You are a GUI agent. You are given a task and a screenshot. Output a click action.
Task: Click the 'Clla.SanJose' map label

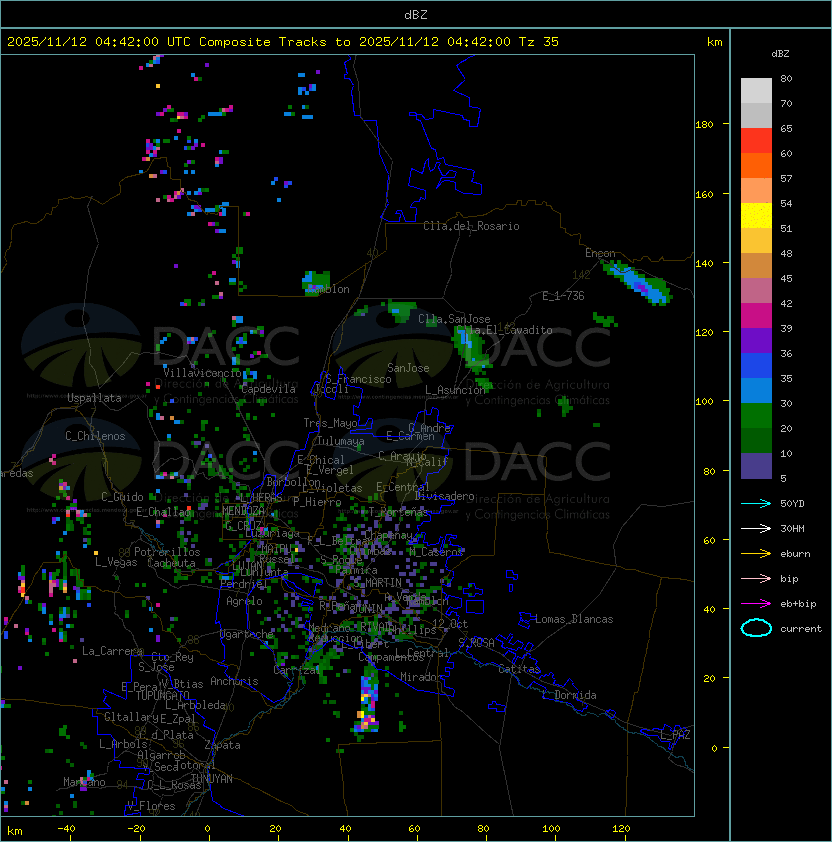tap(454, 319)
